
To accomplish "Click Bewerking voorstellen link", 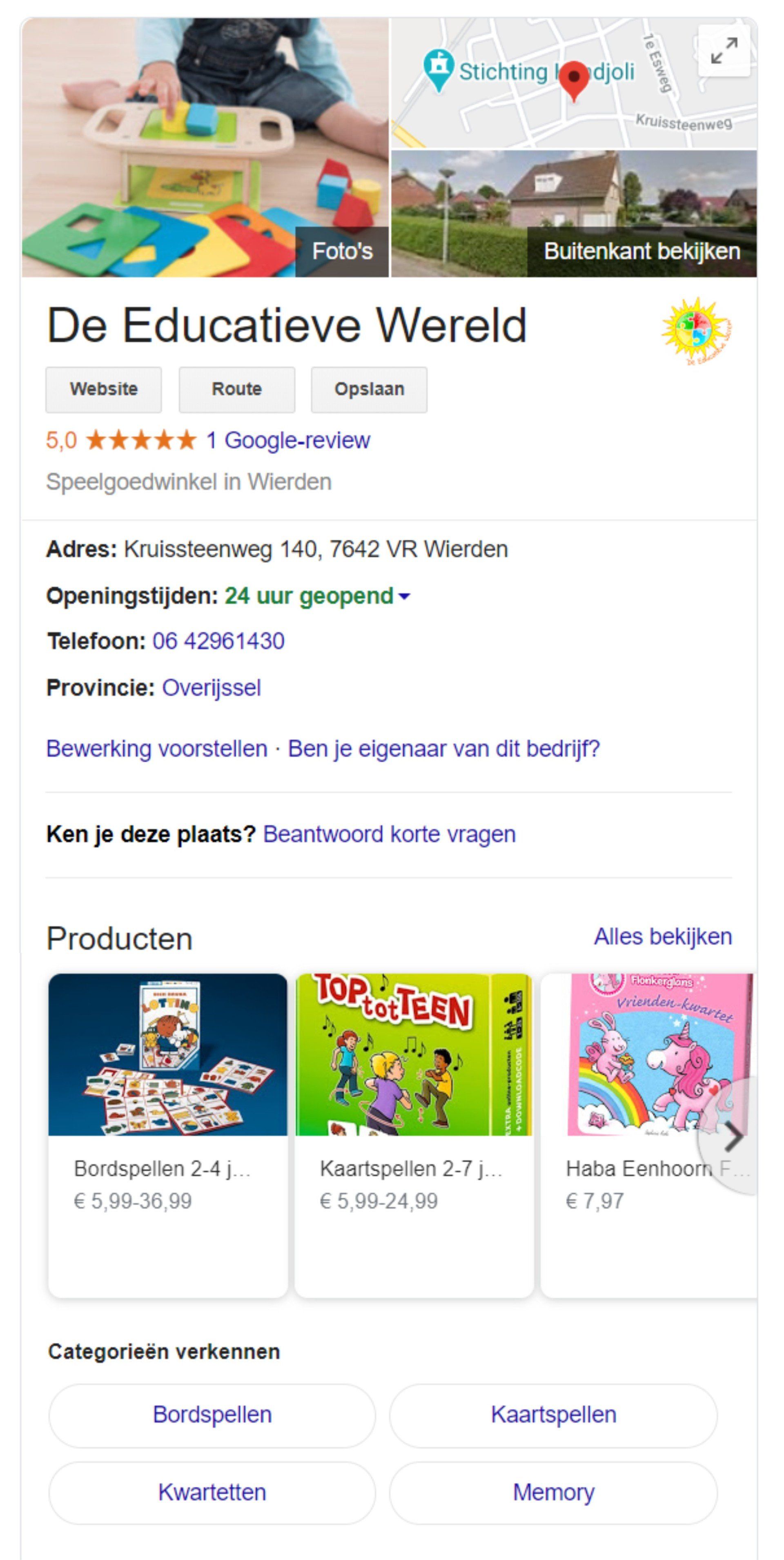I will tap(157, 749).
